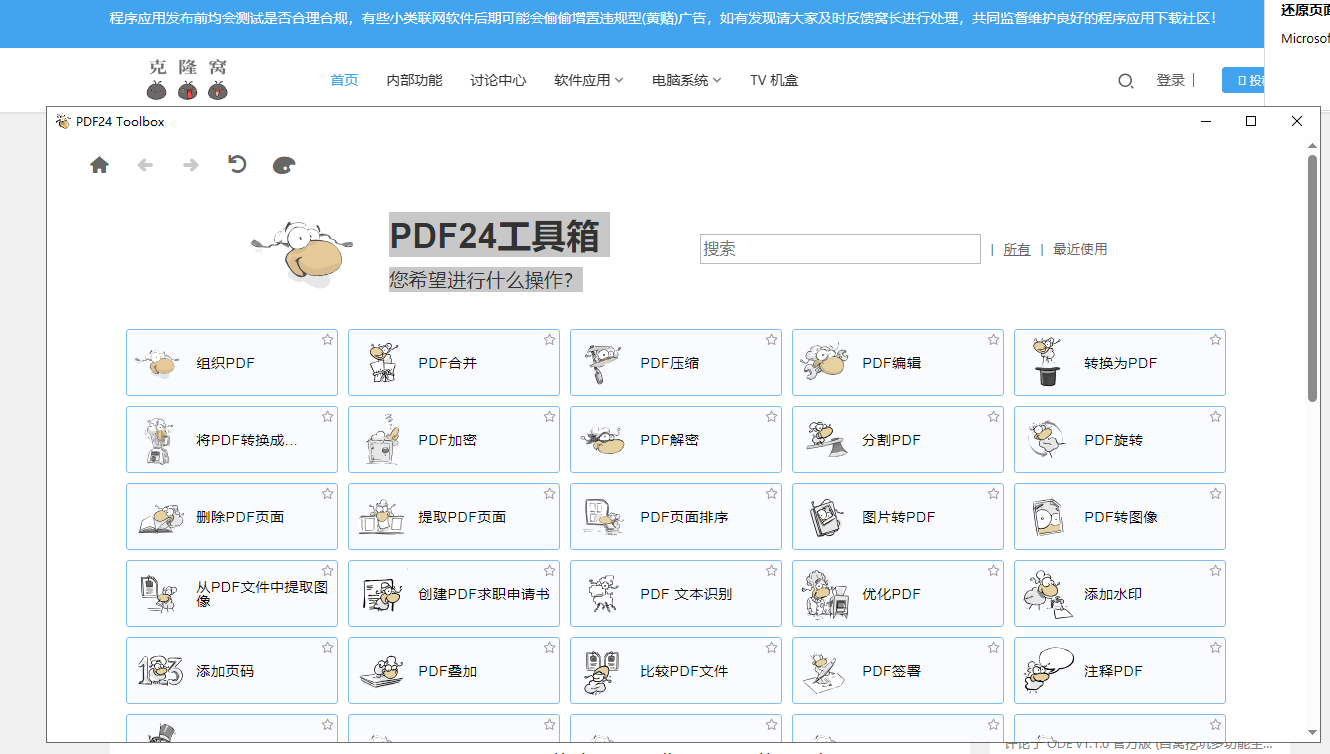Favorite 图片转PDF with its star
This screenshot has height=754, width=1330.
coord(993,494)
